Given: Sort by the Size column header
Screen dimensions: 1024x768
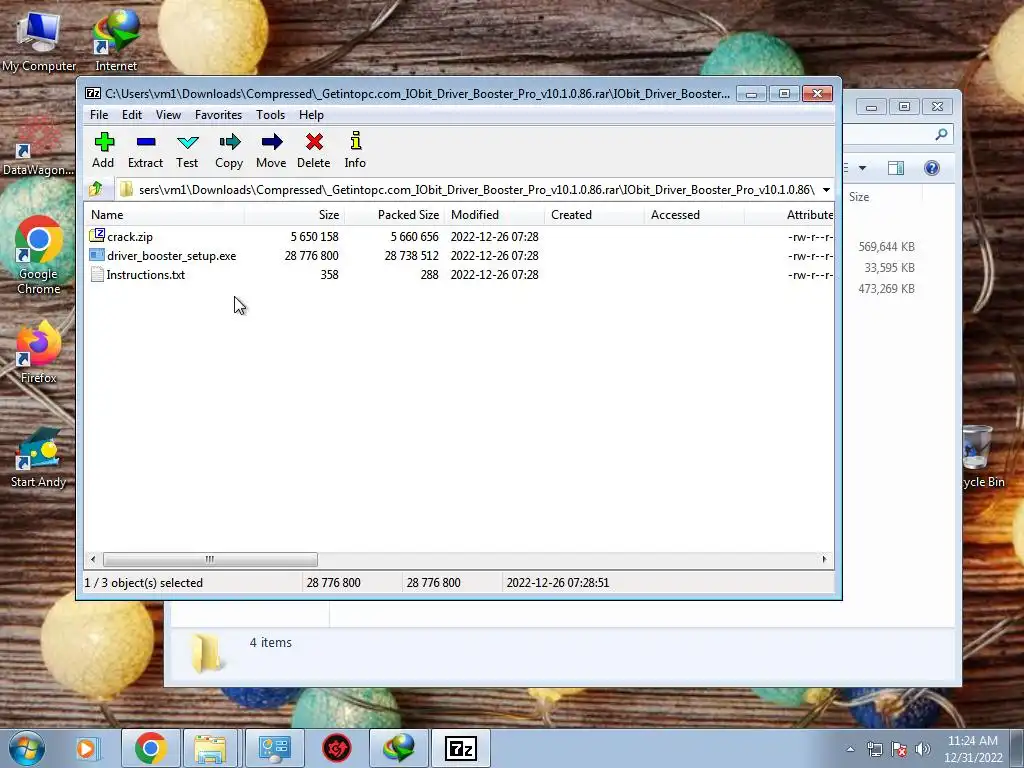Looking at the screenshot, I should pos(295,215).
